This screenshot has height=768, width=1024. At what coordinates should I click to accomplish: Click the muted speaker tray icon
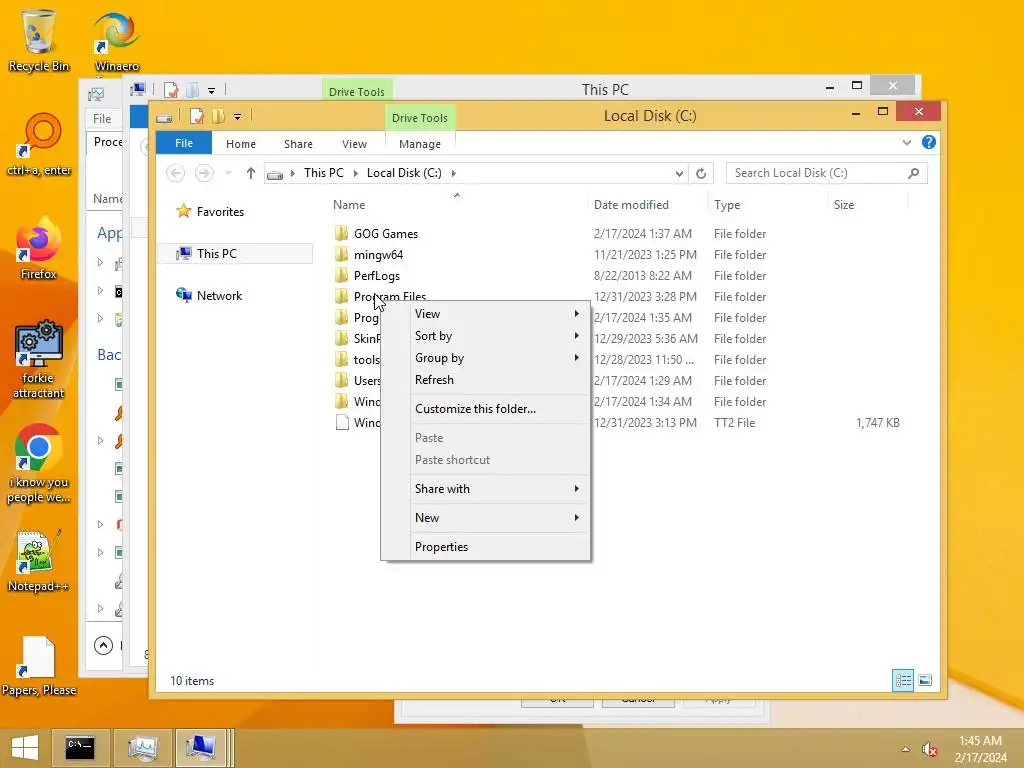(x=929, y=749)
